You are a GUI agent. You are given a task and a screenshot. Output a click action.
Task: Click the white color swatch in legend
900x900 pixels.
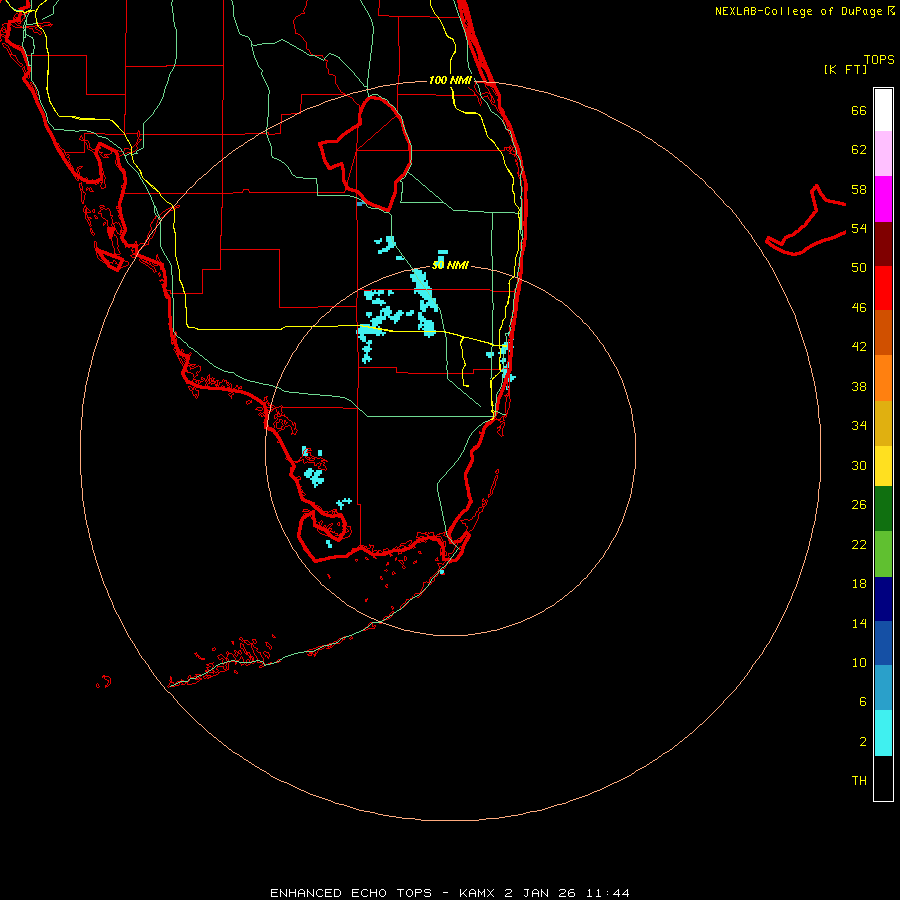[883, 110]
